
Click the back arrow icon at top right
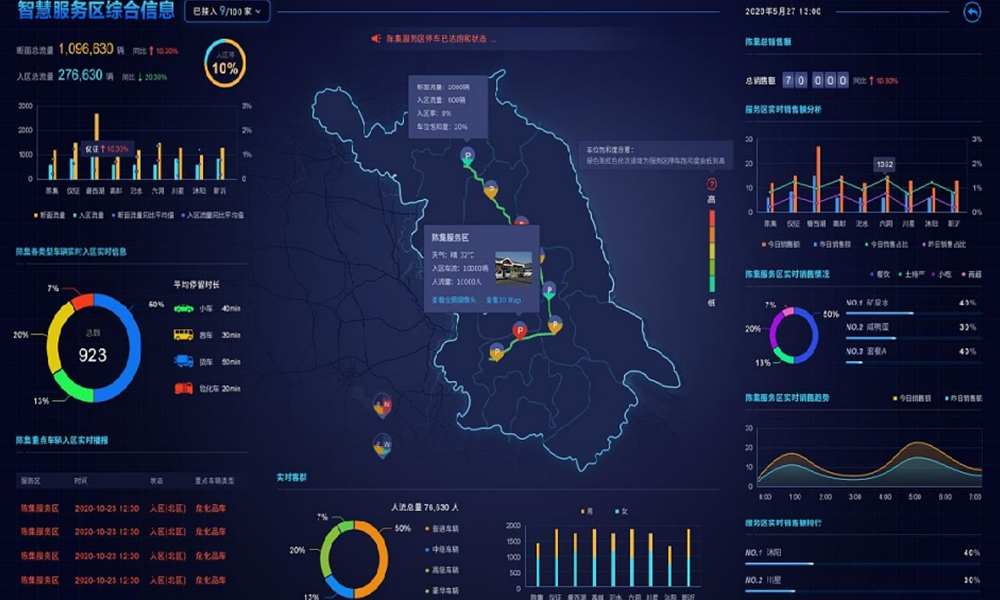[972, 12]
